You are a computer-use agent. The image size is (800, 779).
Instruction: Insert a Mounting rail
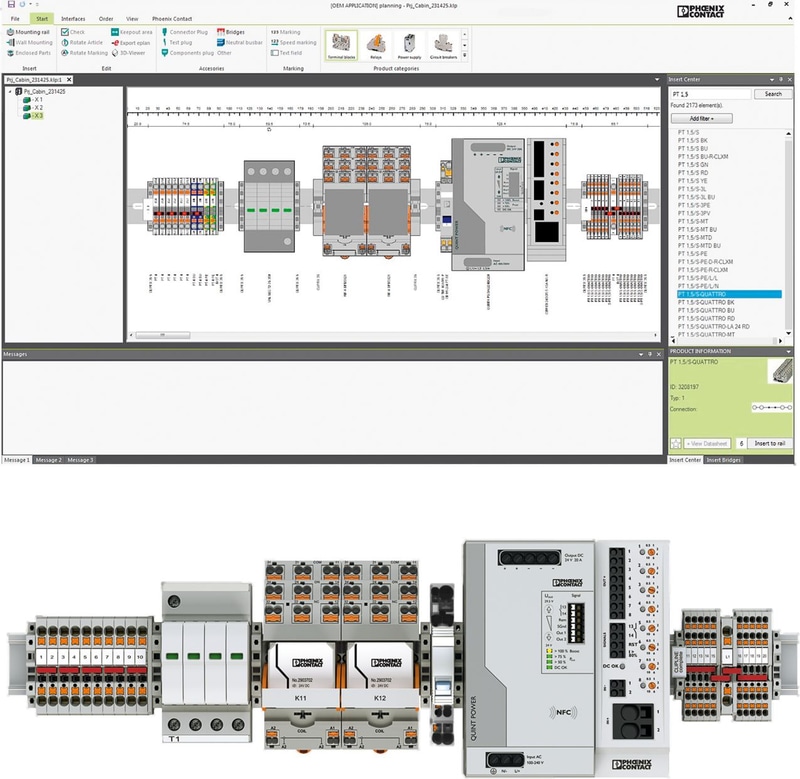28,32
